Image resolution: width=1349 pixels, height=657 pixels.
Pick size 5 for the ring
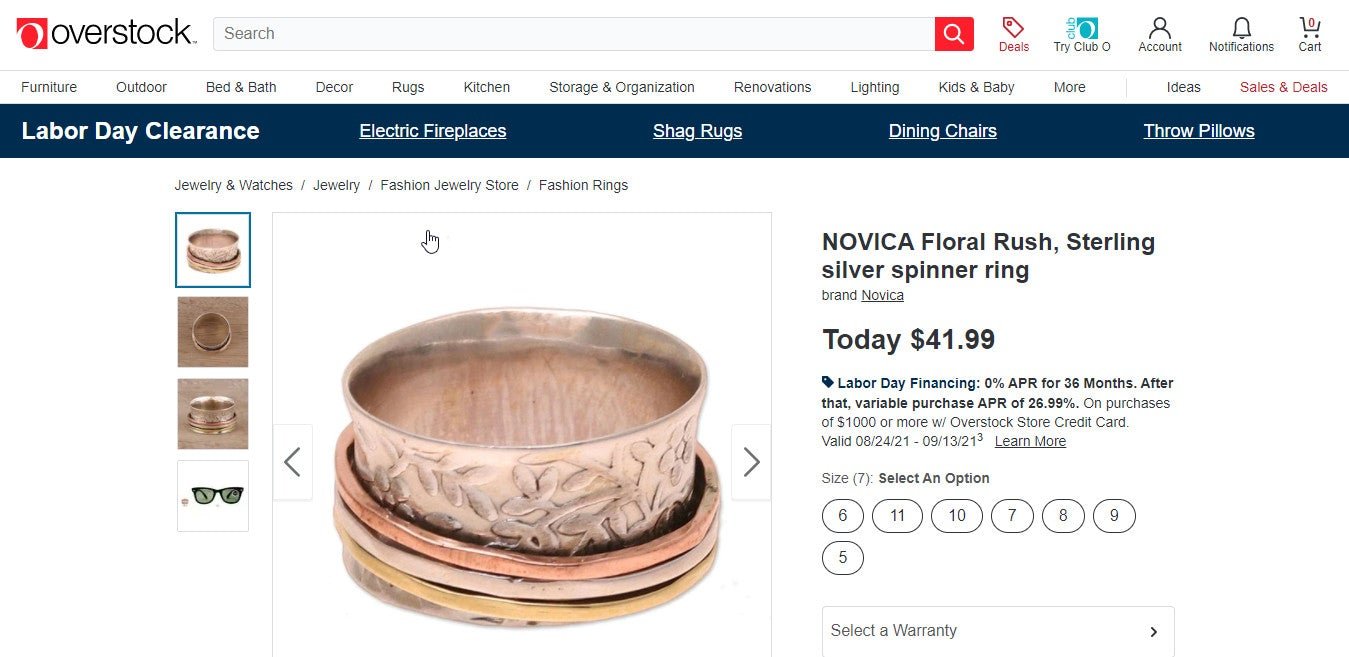[x=842, y=557]
